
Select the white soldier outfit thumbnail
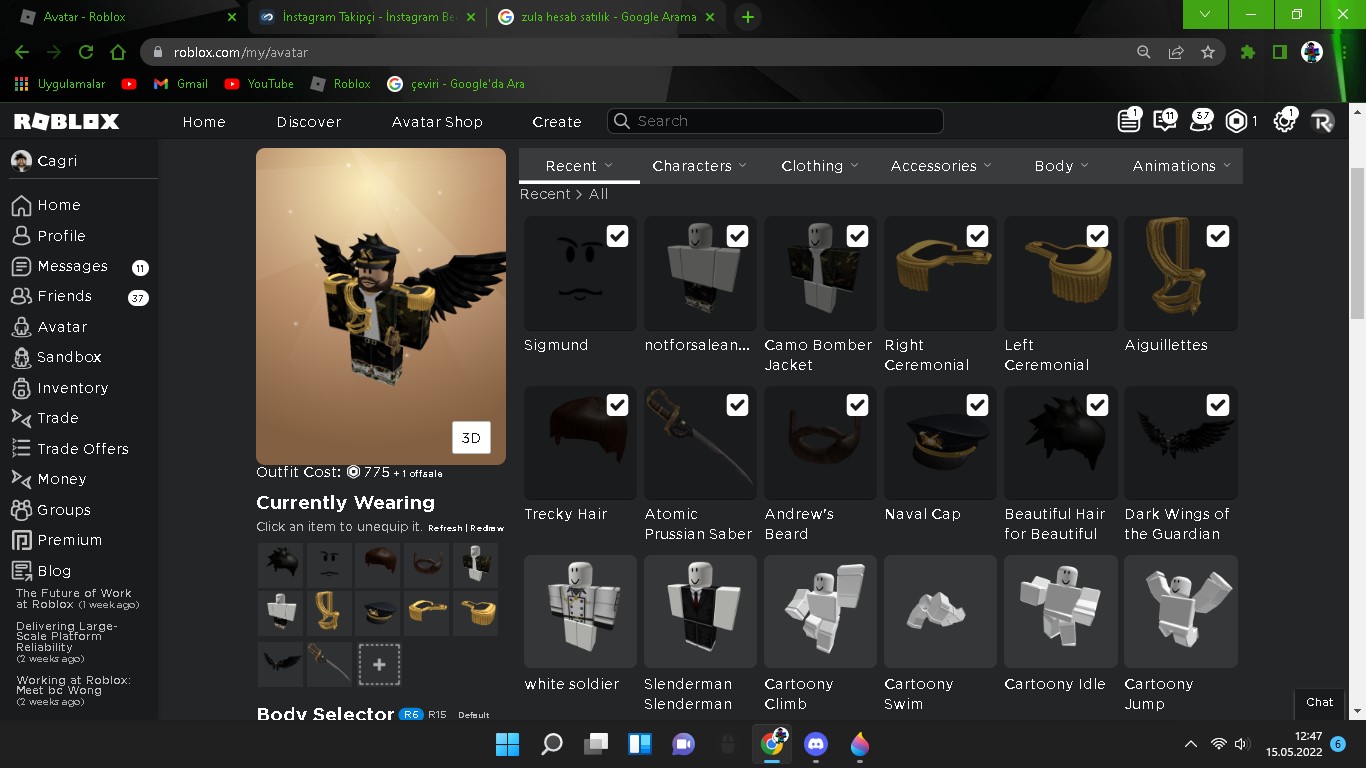click(x=580, y=611)
